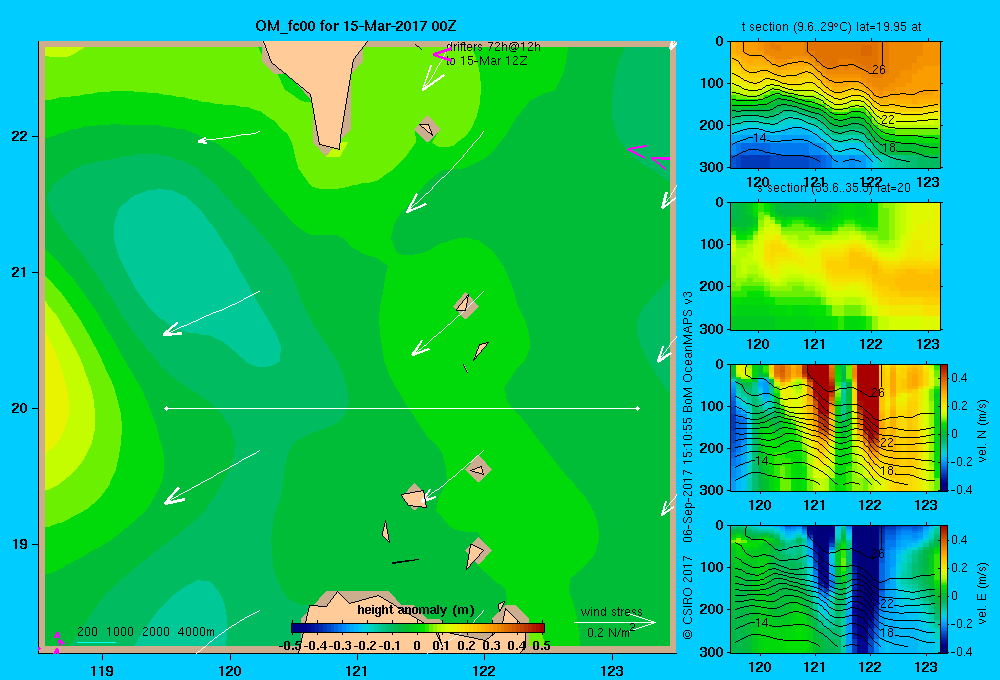Screen dimensions: 1000x680
Task: Click the '0.2 N/m2' wind stress scale value
Action: [610, 632]
